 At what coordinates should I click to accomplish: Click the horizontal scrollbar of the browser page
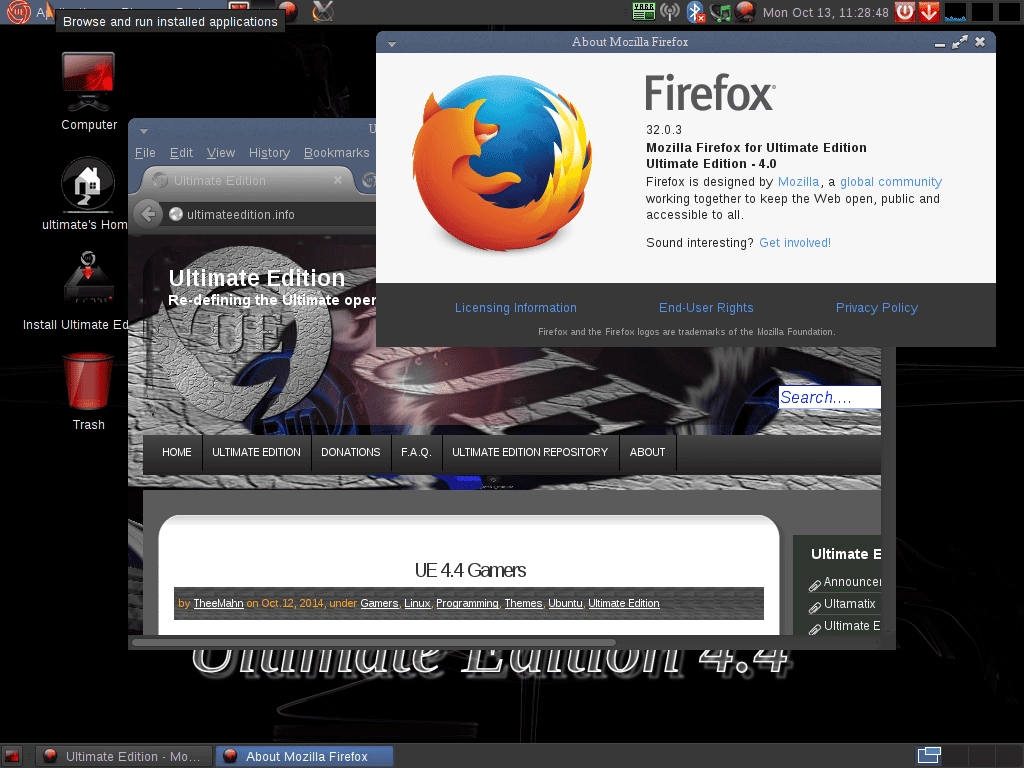point(374,643)
